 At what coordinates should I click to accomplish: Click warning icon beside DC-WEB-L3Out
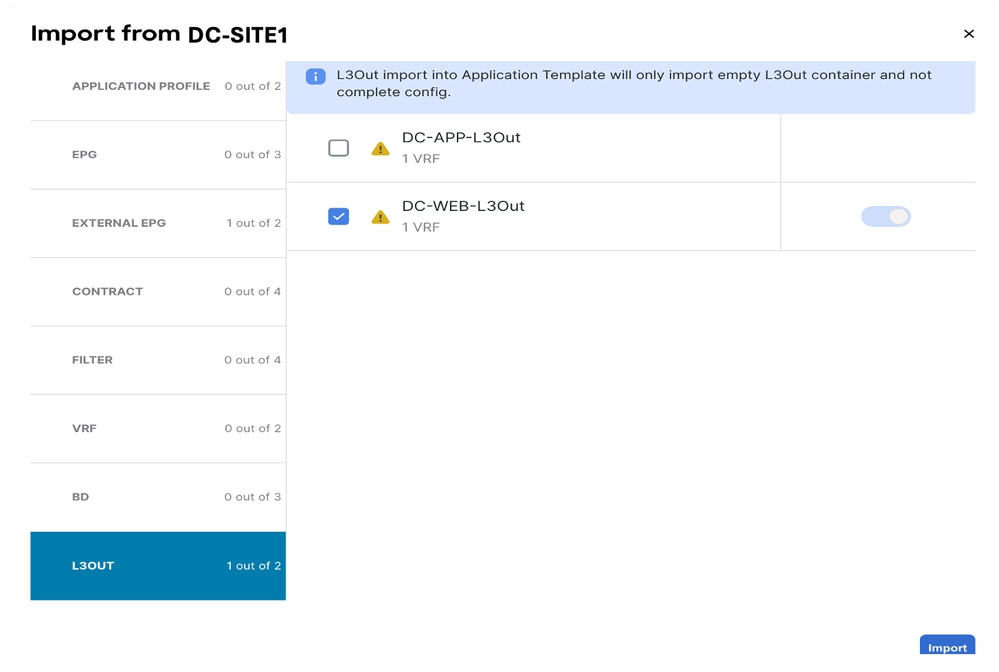[x=380, y=217]
